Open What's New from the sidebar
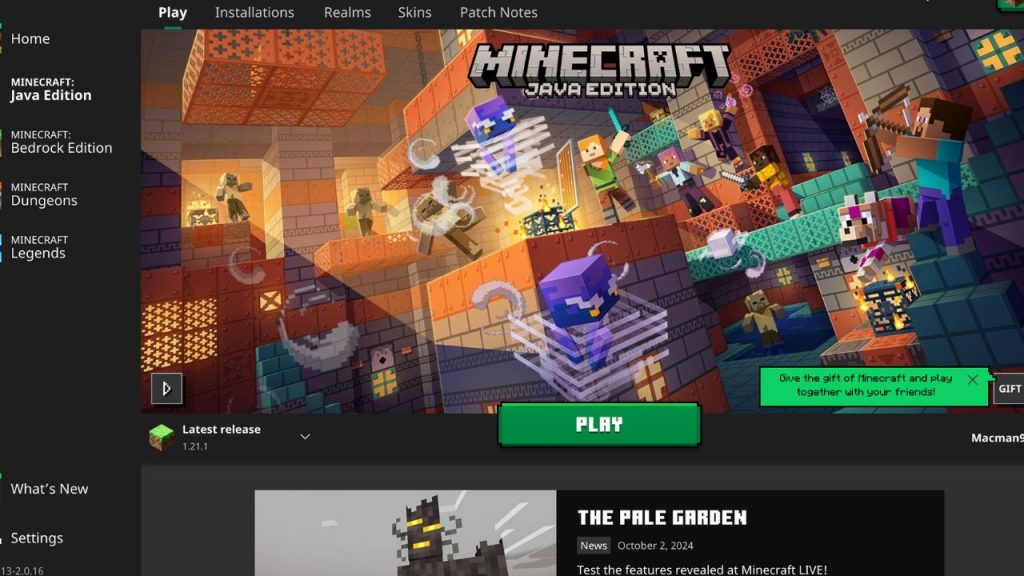Screen dimensions: 1024x576 click(x=49, y=489)
